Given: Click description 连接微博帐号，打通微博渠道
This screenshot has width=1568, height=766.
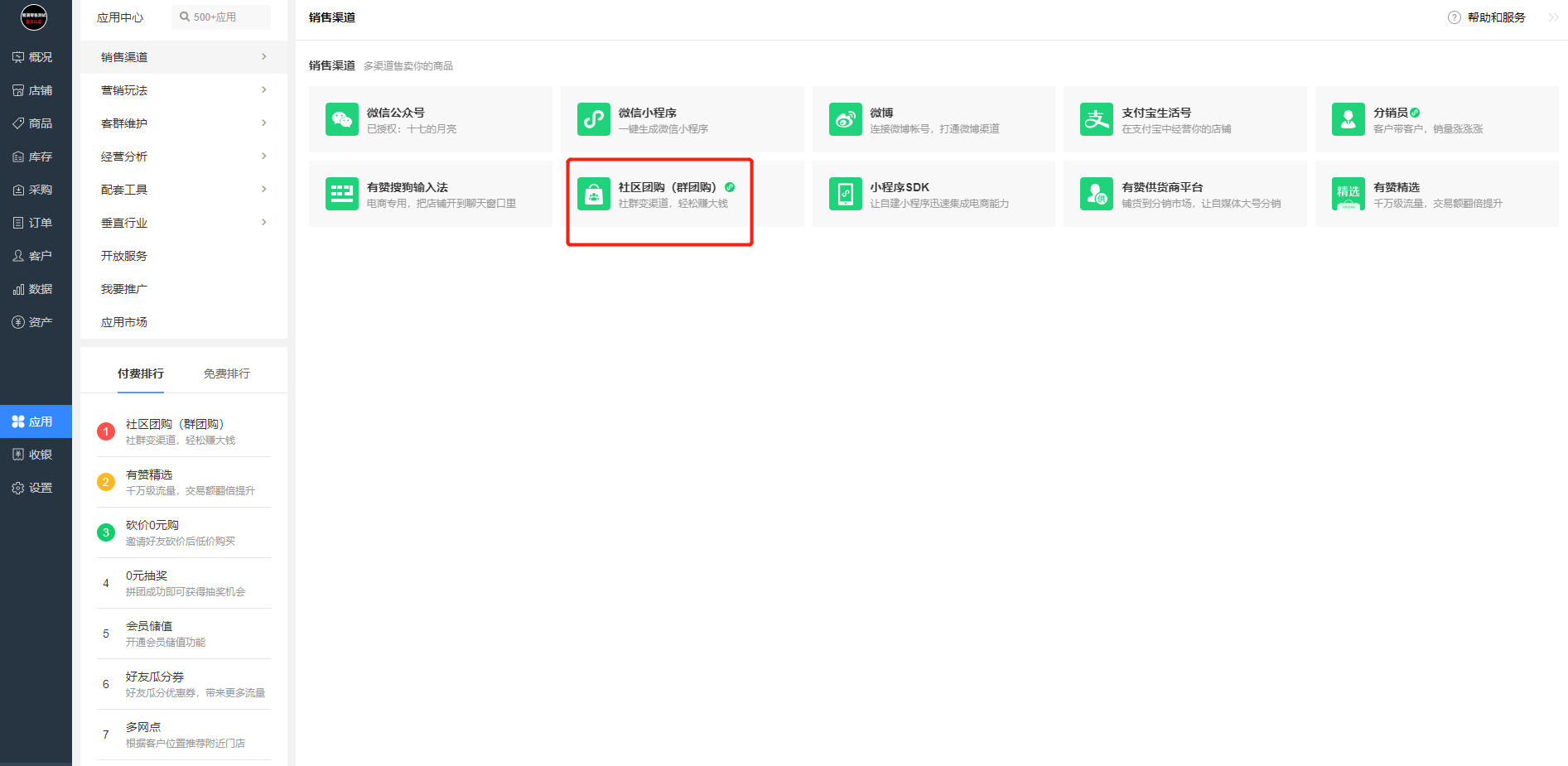Looking at the screenshot, I should tap(934, 129).
